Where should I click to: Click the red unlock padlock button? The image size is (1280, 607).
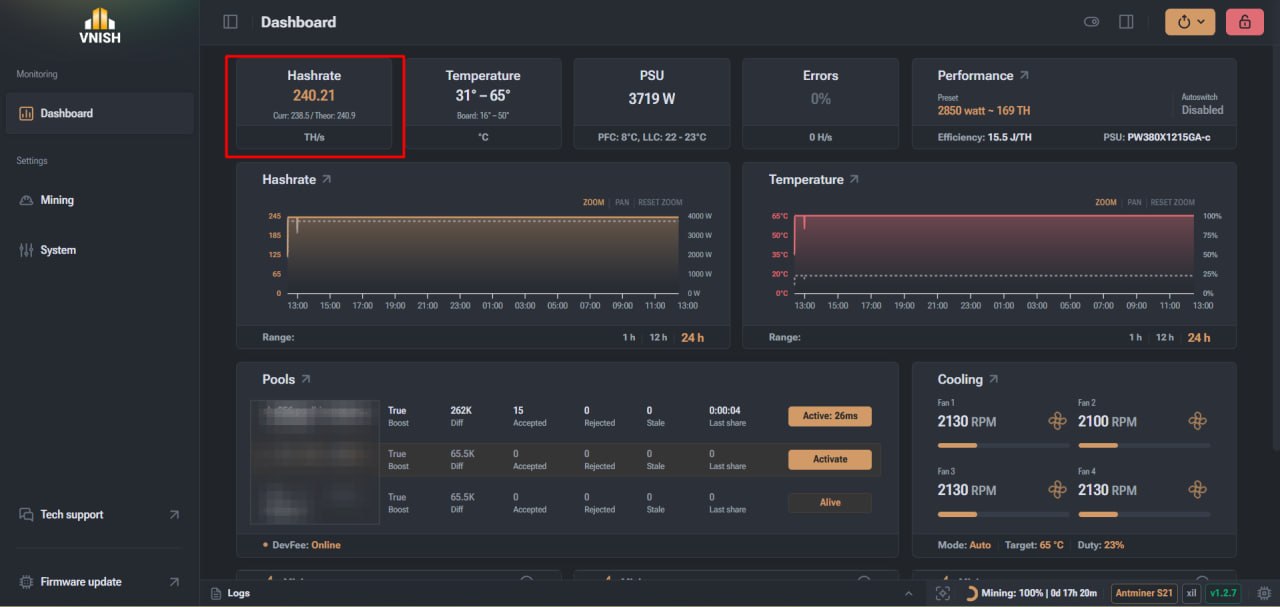point(1245,22)
